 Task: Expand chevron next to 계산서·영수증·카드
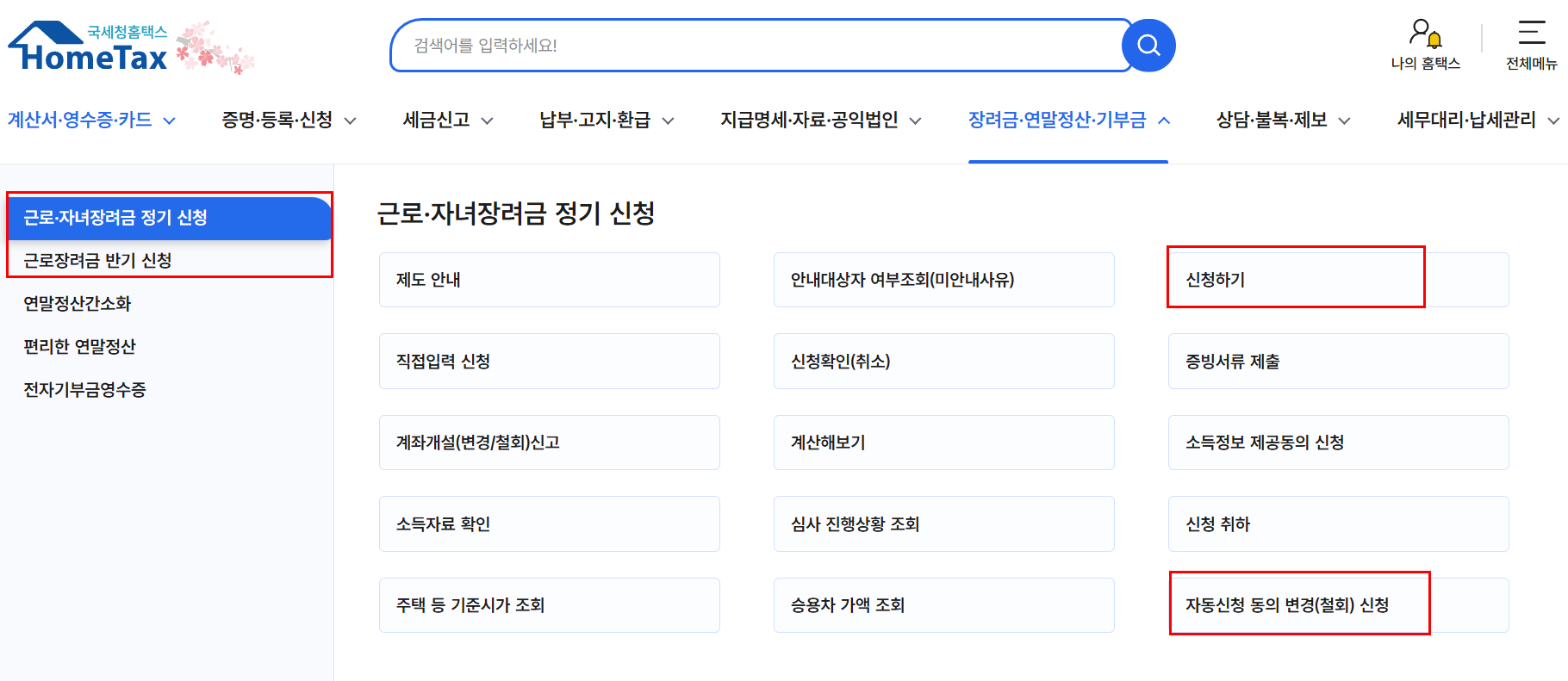pyautogui.click(x=170, y=121)
